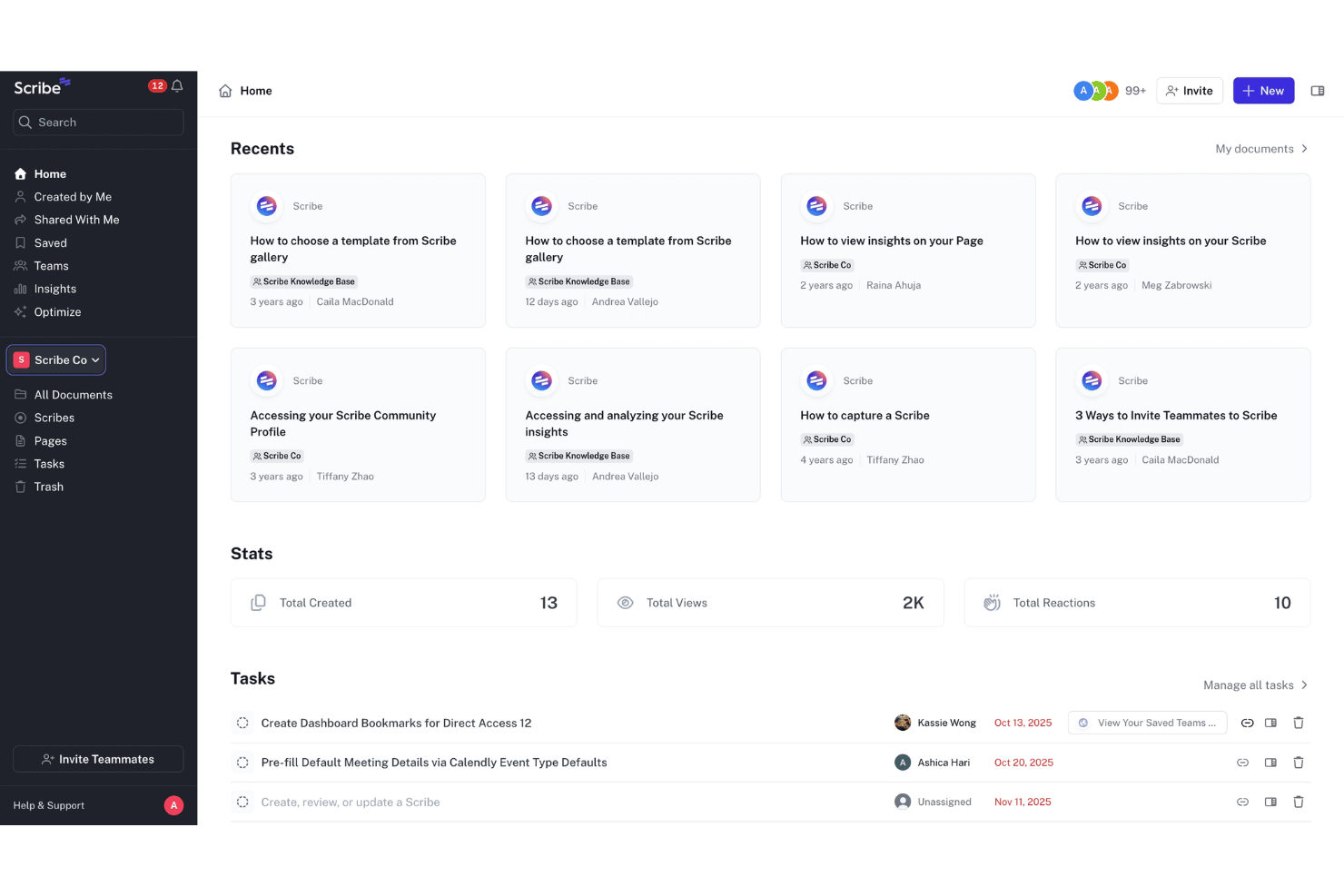The height and width of the screenshot is (896, 1344).
Task: Open Accessing your Scribe Community Profile card
Action: [358, 425]
